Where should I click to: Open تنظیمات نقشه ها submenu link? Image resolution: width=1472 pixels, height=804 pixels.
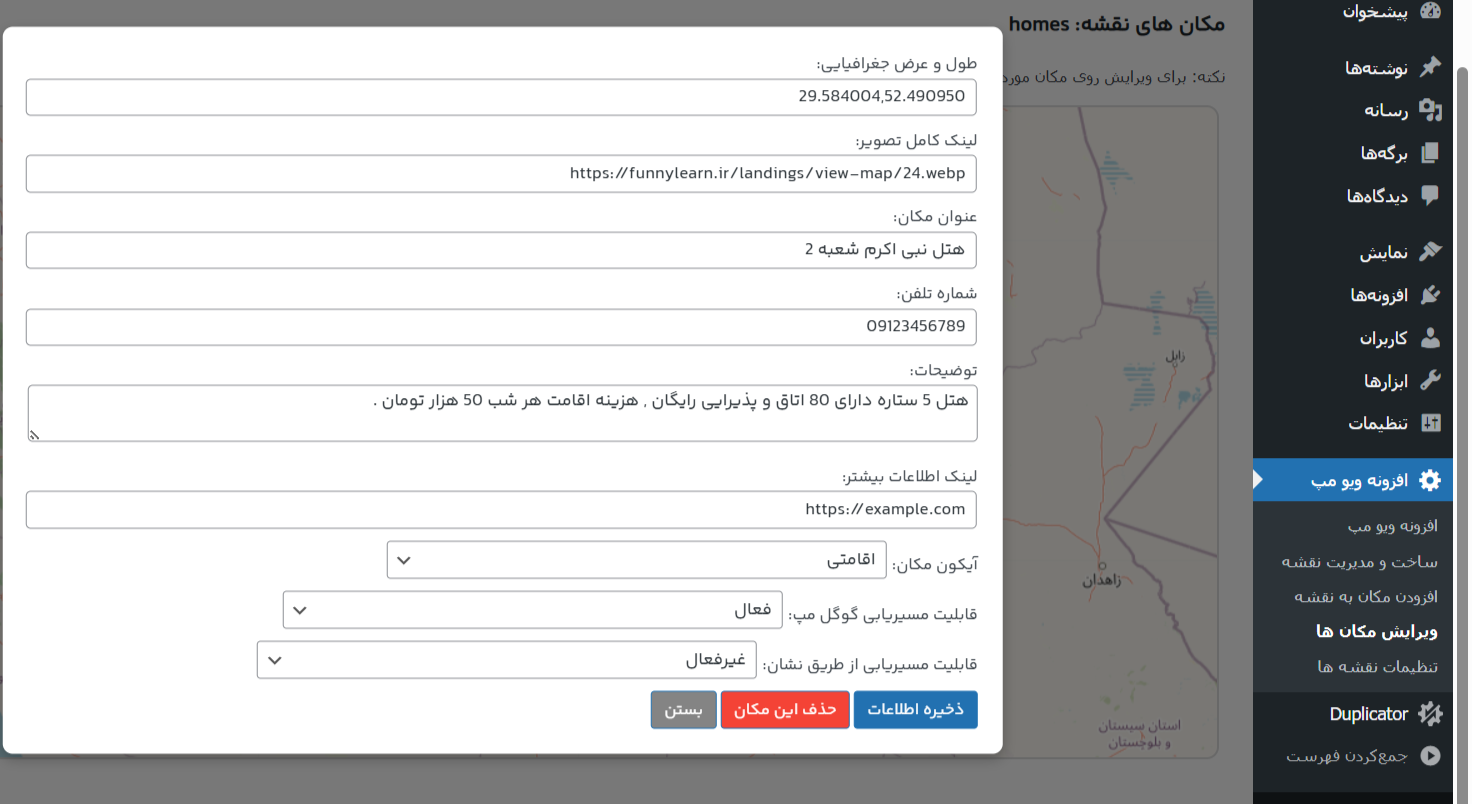point(1378,667)
